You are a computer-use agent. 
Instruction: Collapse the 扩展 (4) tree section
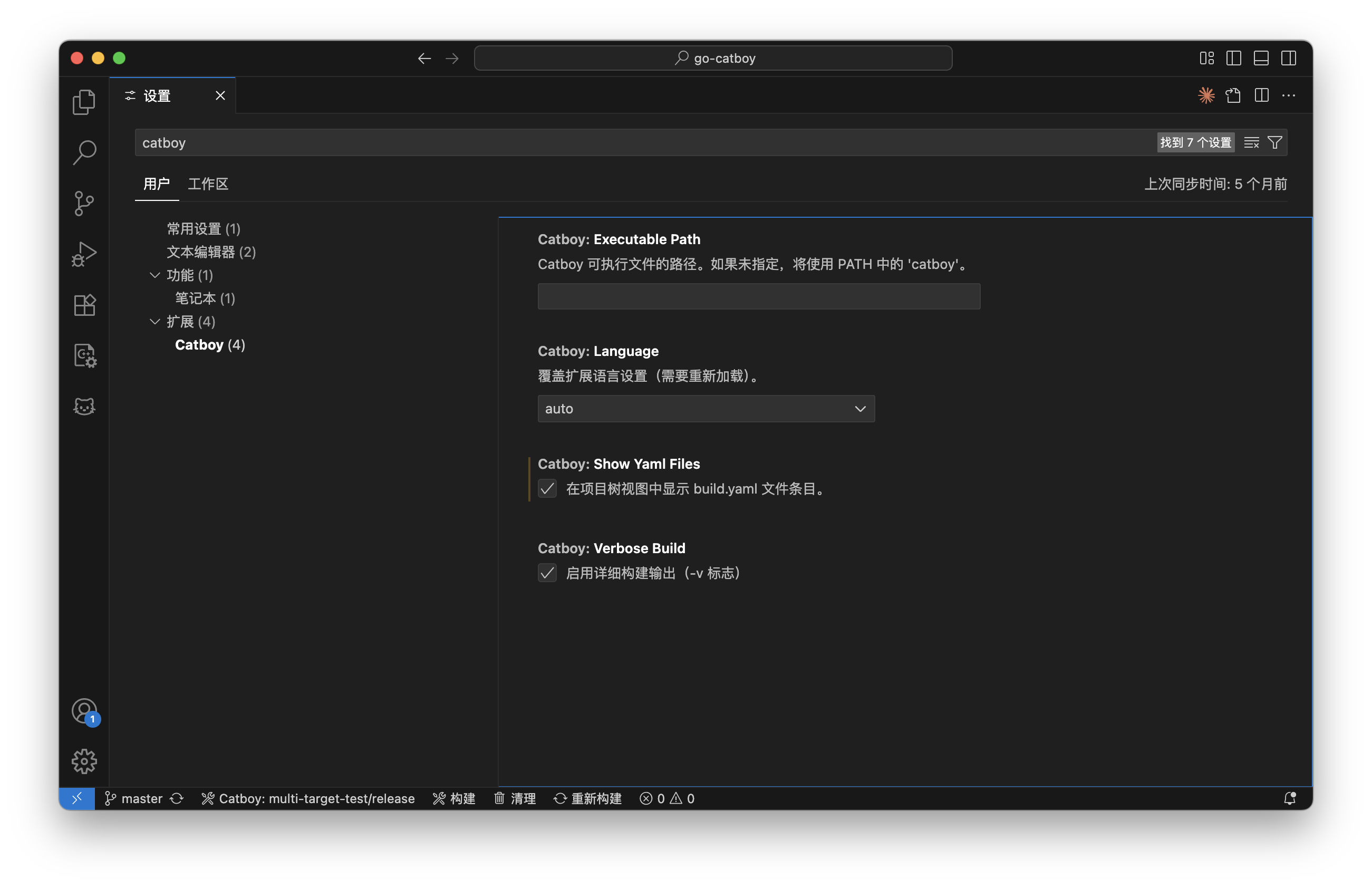(154, 322)
